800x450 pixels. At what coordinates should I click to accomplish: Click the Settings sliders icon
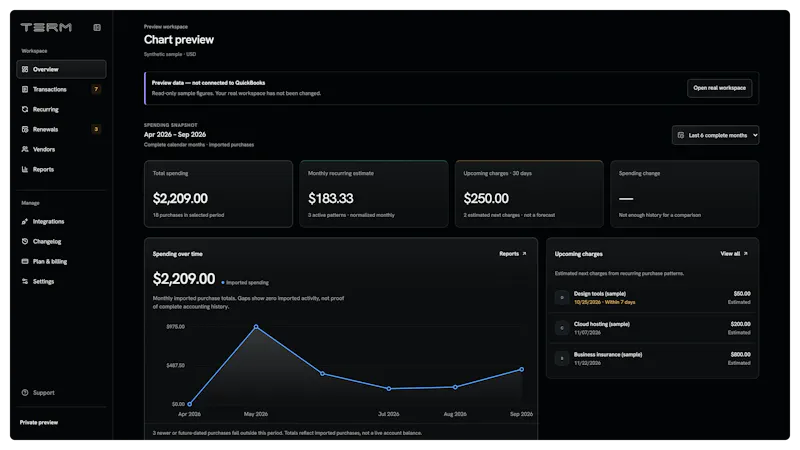[x=25, y=281]
